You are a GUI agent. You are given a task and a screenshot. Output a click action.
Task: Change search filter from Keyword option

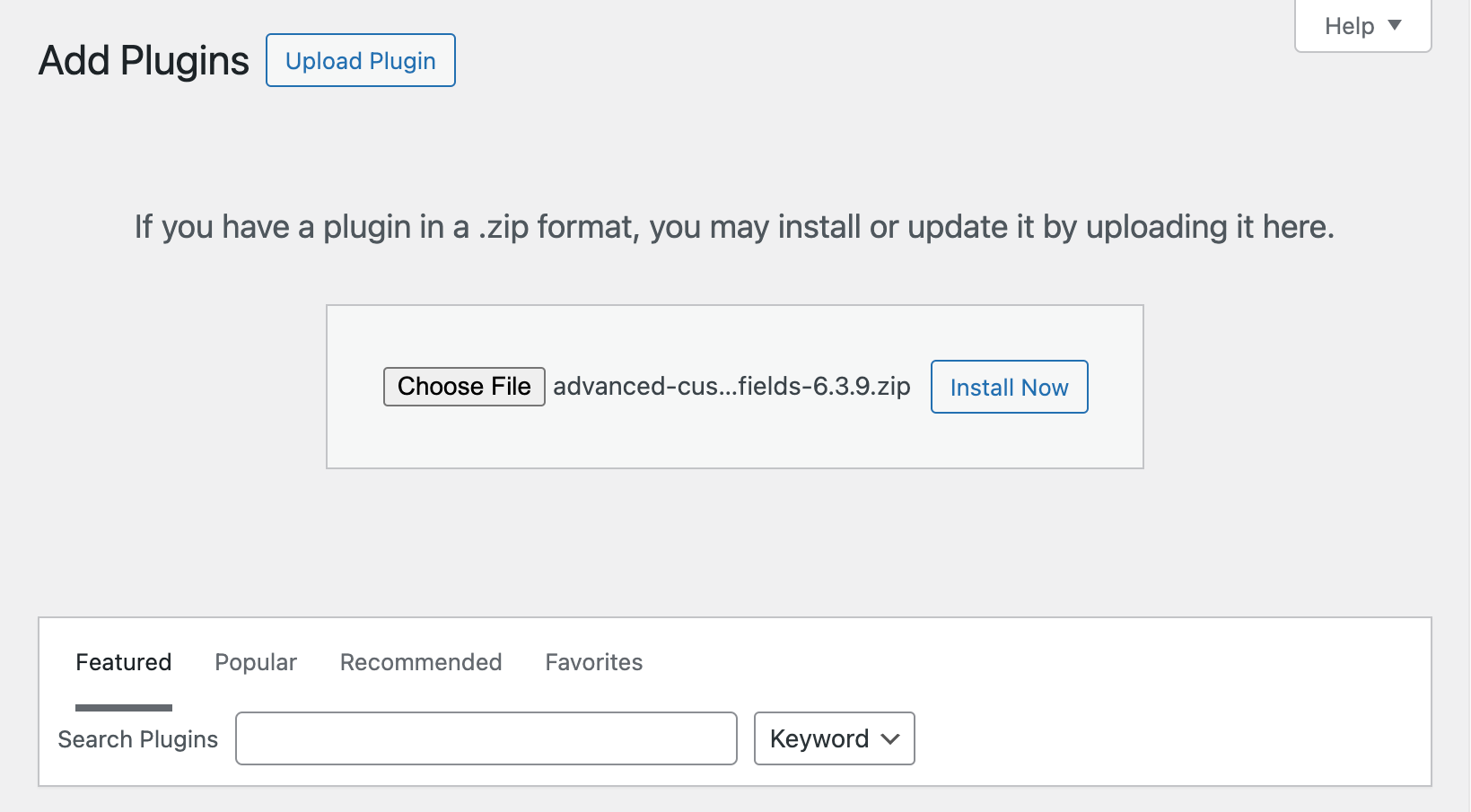833,738
